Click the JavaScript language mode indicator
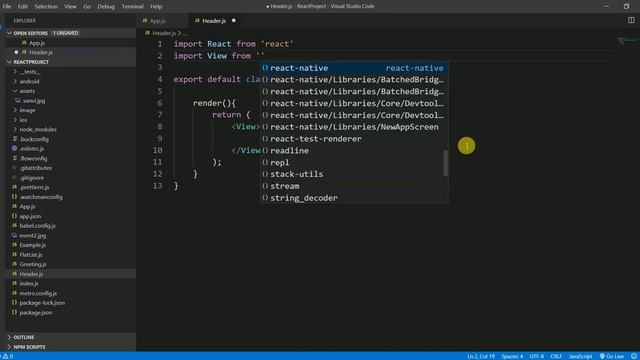 [x=581, y=356]
